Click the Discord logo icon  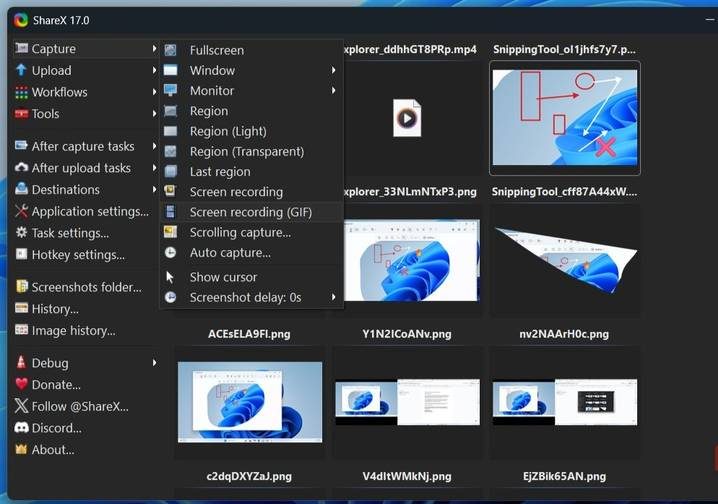pos(21,428)
